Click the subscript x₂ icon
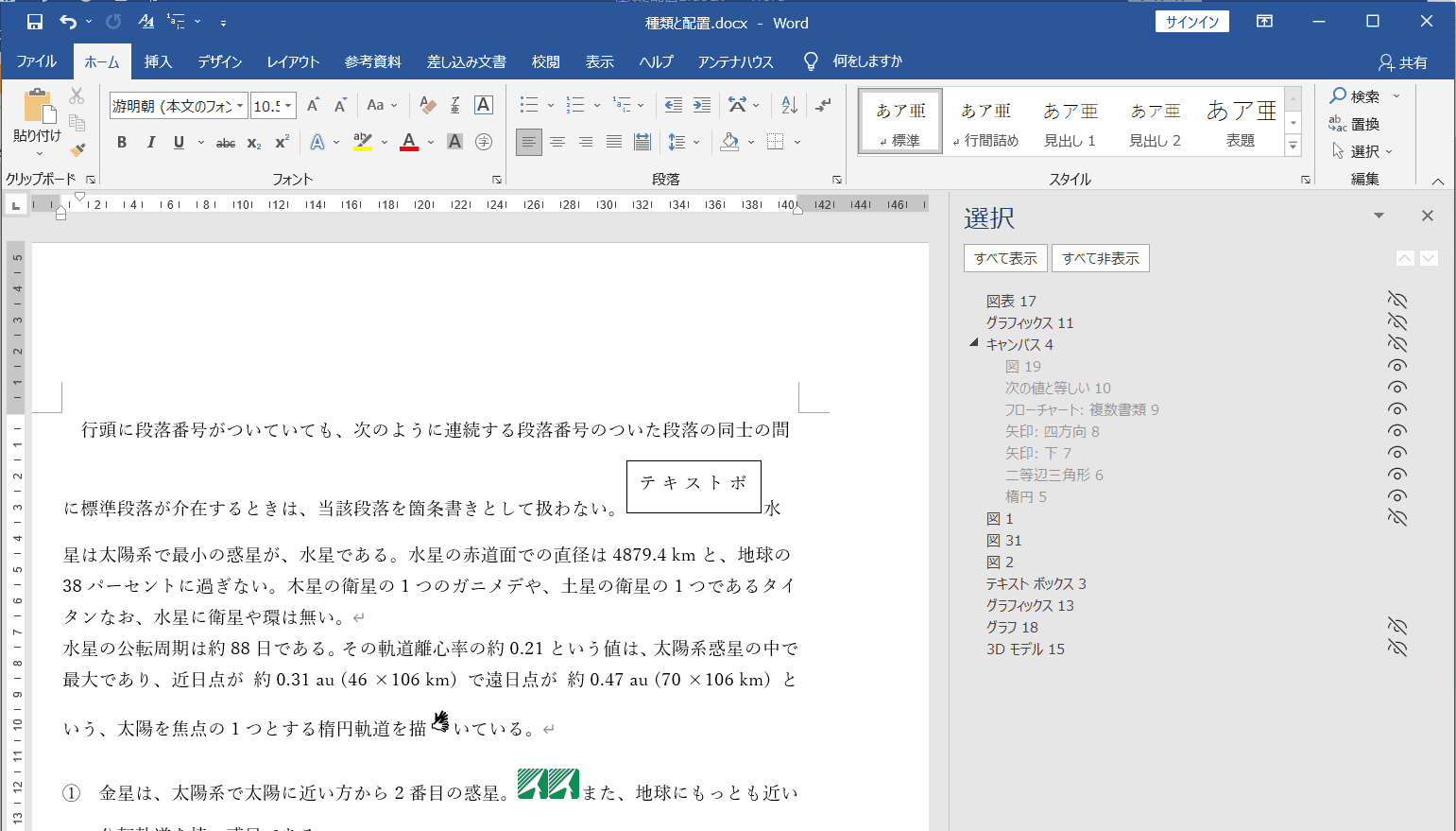 click(253, 143)
